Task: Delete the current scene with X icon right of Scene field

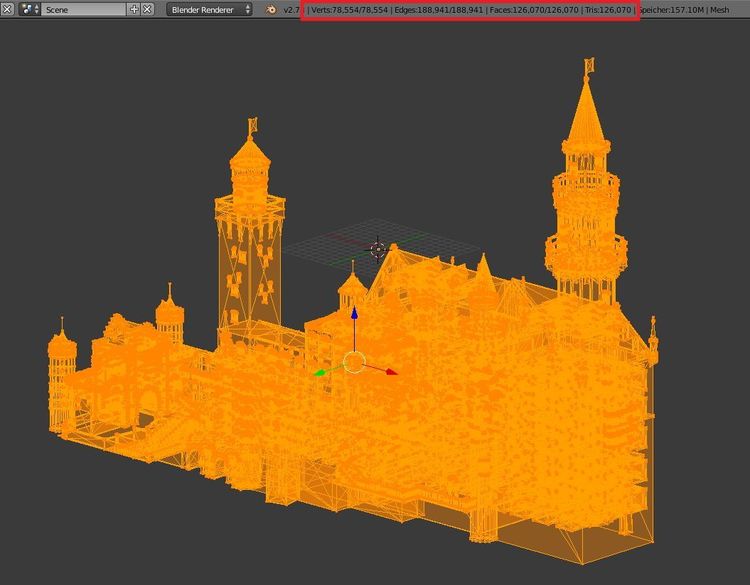Action: pos(147,9)
